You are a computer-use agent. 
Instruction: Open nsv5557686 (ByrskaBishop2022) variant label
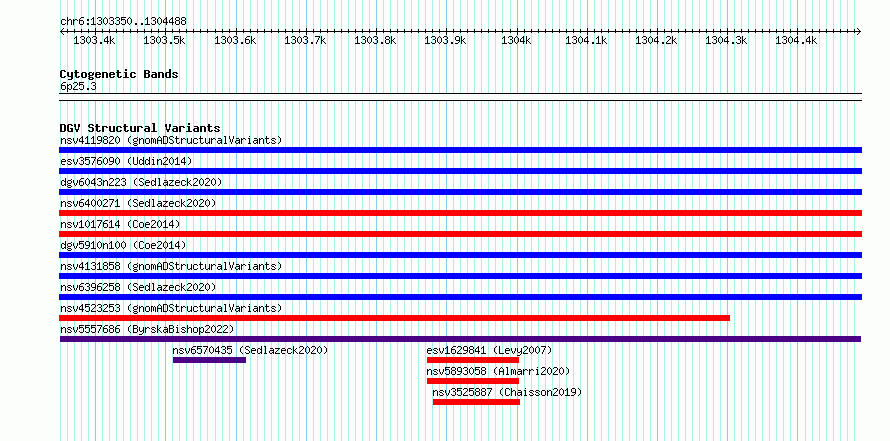[147, 329]
